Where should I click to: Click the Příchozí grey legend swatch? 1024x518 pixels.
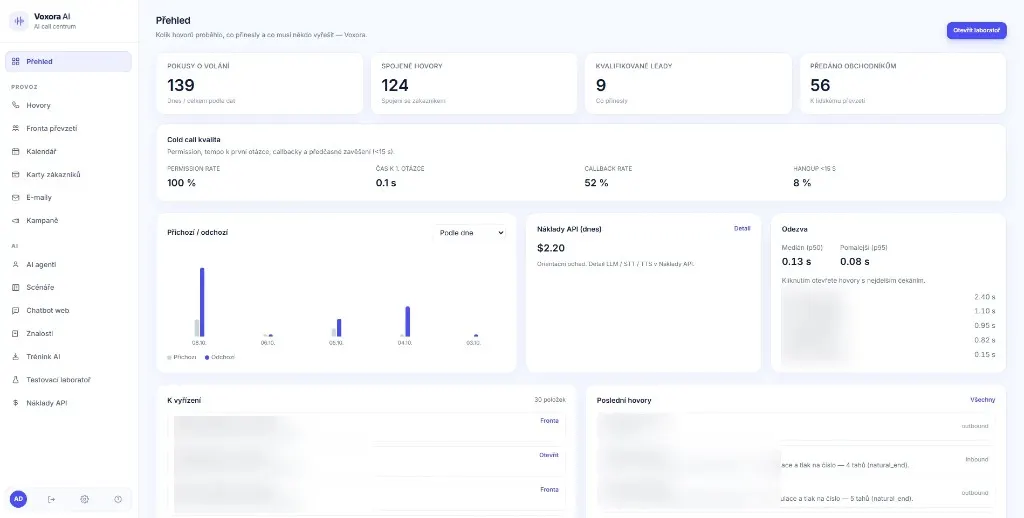pos(169,357)
